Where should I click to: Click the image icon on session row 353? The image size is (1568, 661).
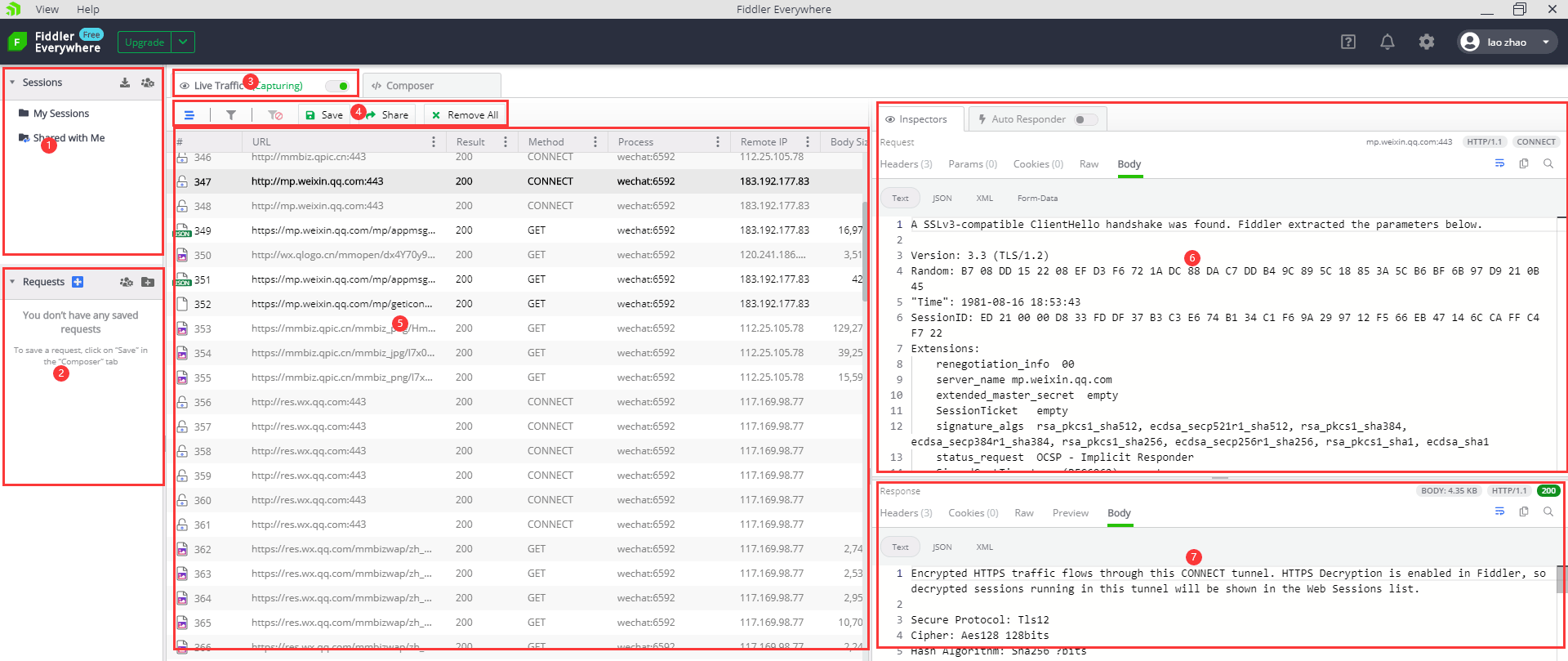[182, 328]
